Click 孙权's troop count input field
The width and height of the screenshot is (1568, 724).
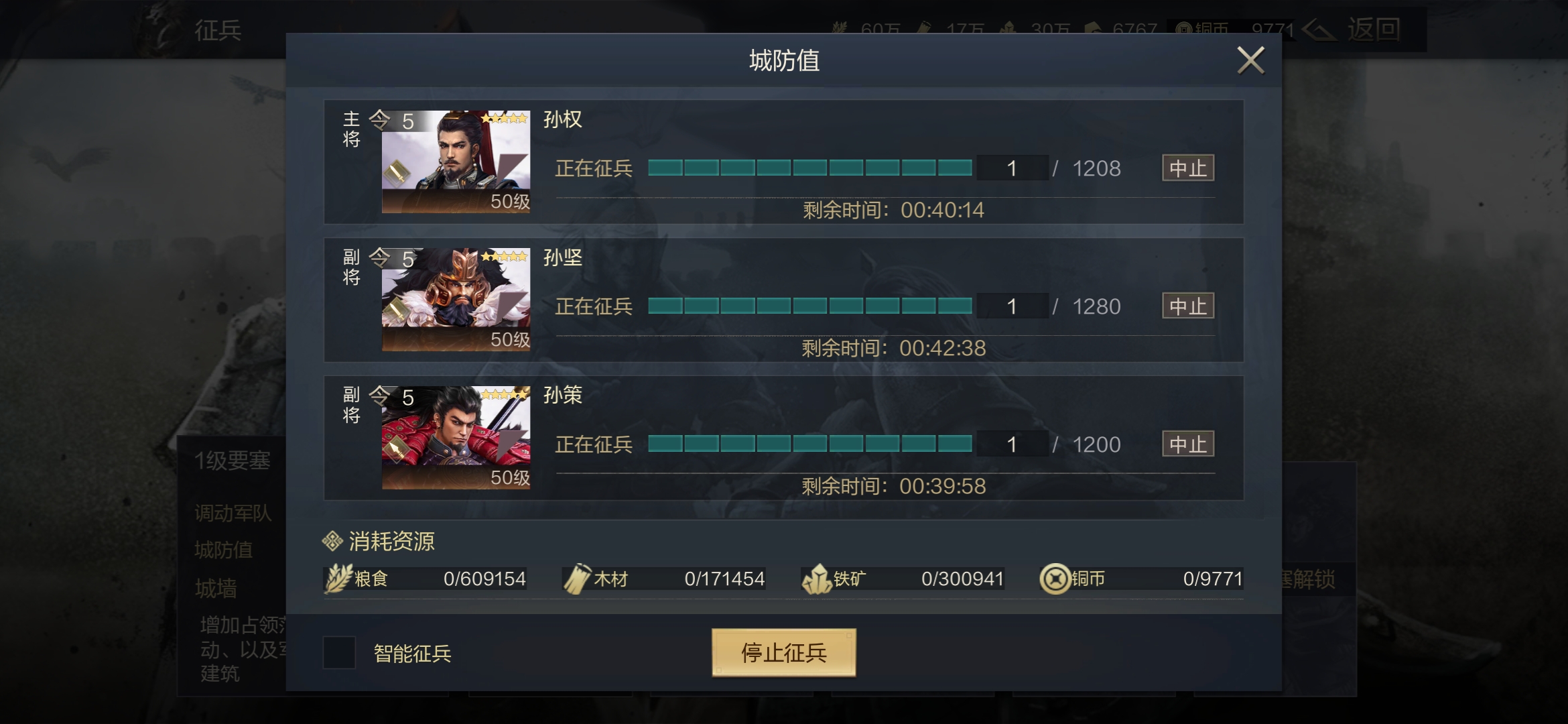click(x=1012, y=168)
